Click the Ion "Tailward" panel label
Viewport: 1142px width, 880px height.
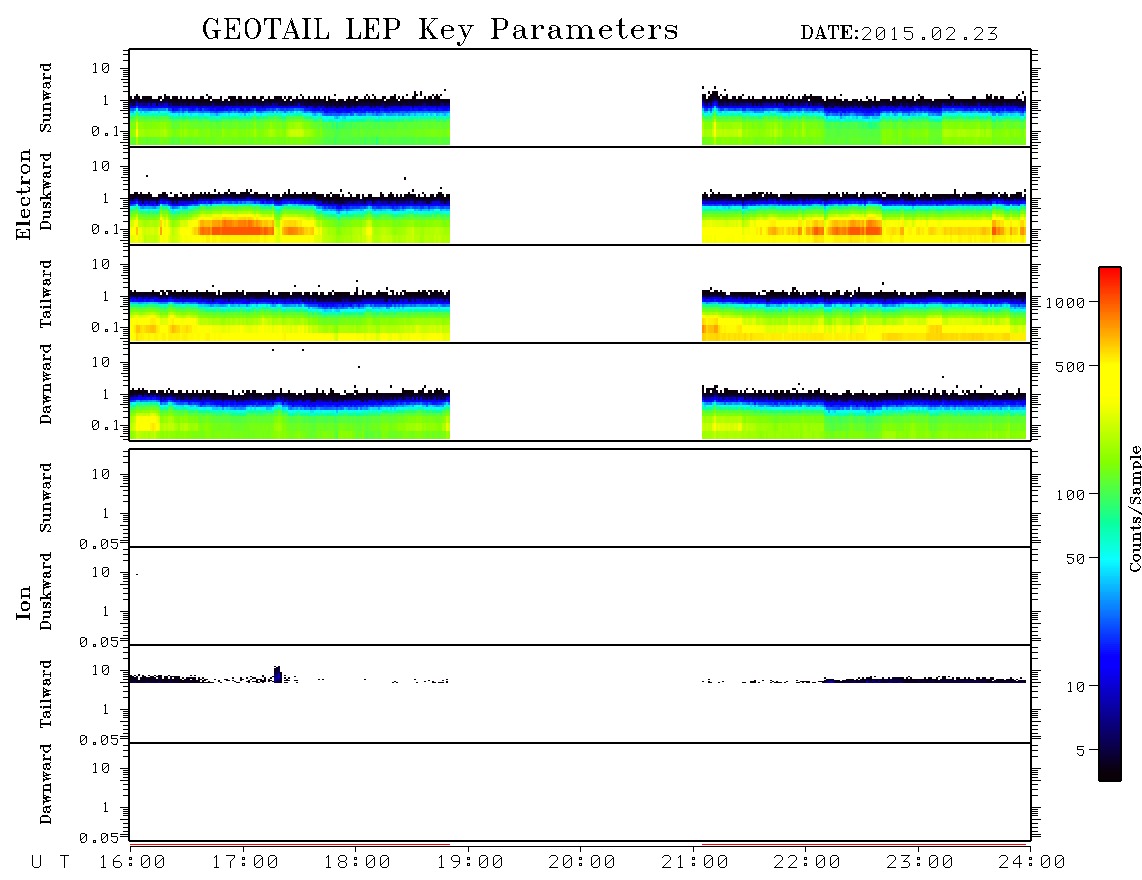point(46,694)
